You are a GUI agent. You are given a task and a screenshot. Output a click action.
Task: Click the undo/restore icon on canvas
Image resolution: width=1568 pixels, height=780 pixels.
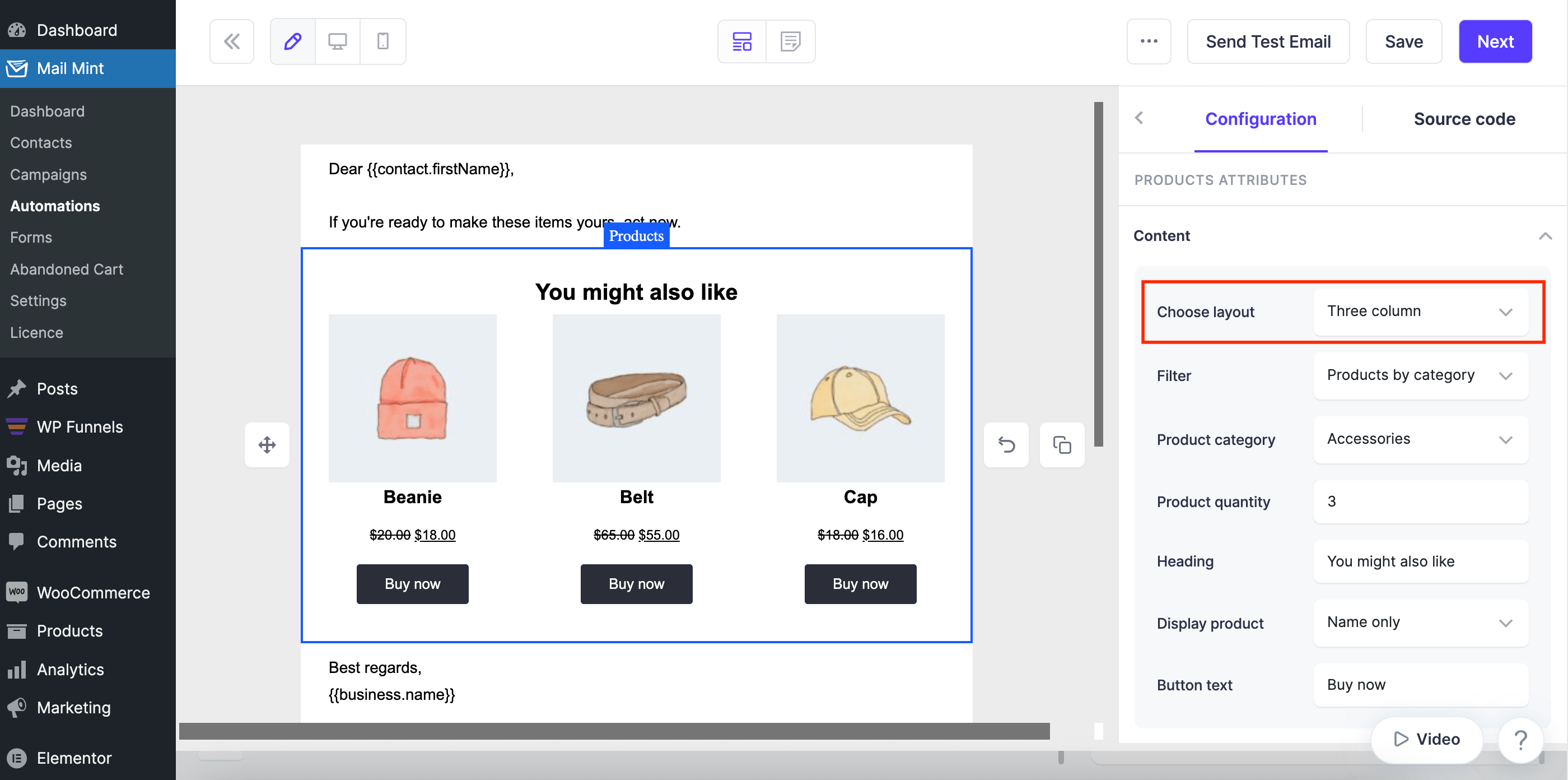click(x=1006, y=444)
